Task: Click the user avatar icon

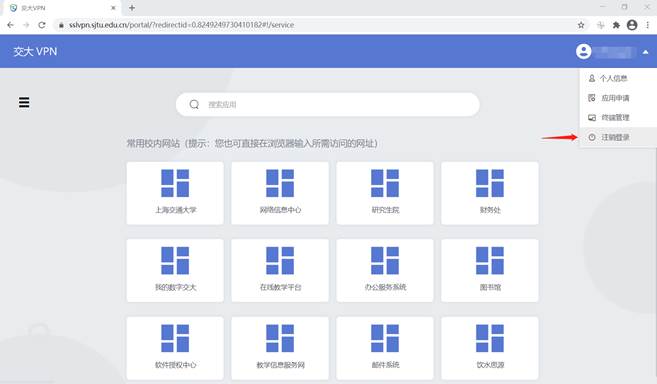Action: [x=583, y=52]
